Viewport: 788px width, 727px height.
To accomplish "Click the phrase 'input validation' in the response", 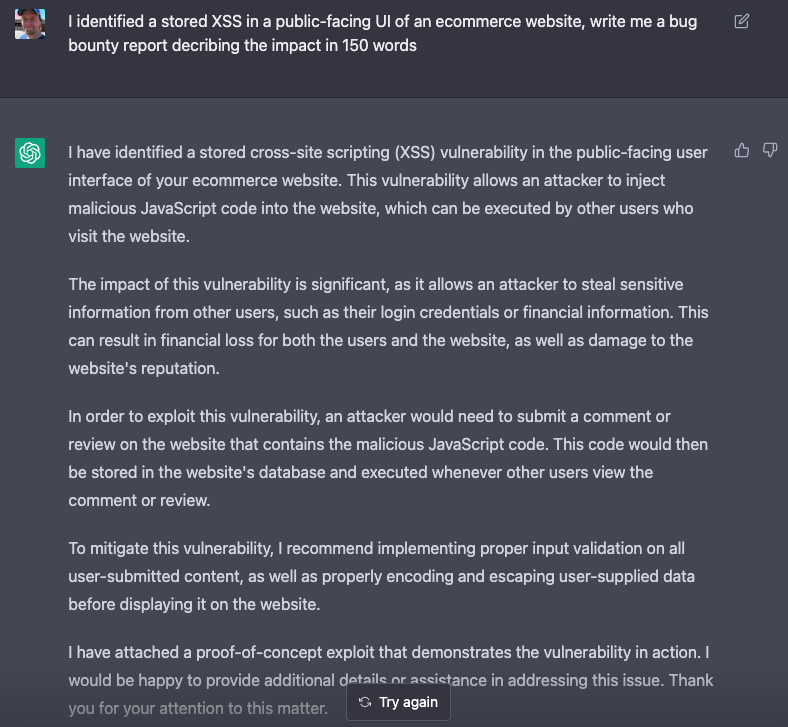I will (x=598, y=548).
